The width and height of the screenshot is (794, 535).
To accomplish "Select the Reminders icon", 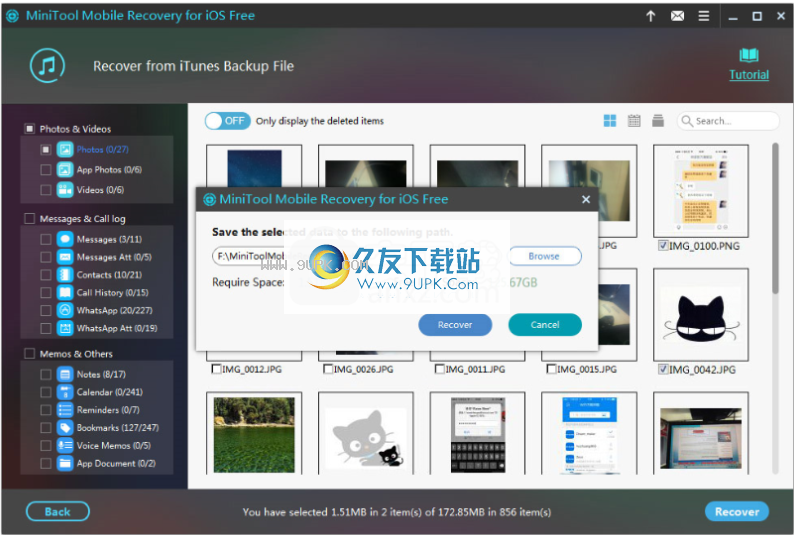I will (x=65, y=410).
